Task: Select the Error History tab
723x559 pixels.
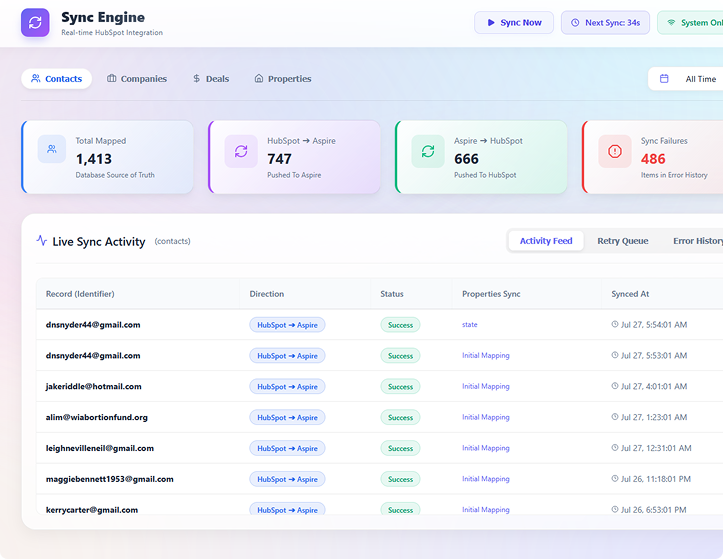Action: pyautogui.click(x=698, y=241)
